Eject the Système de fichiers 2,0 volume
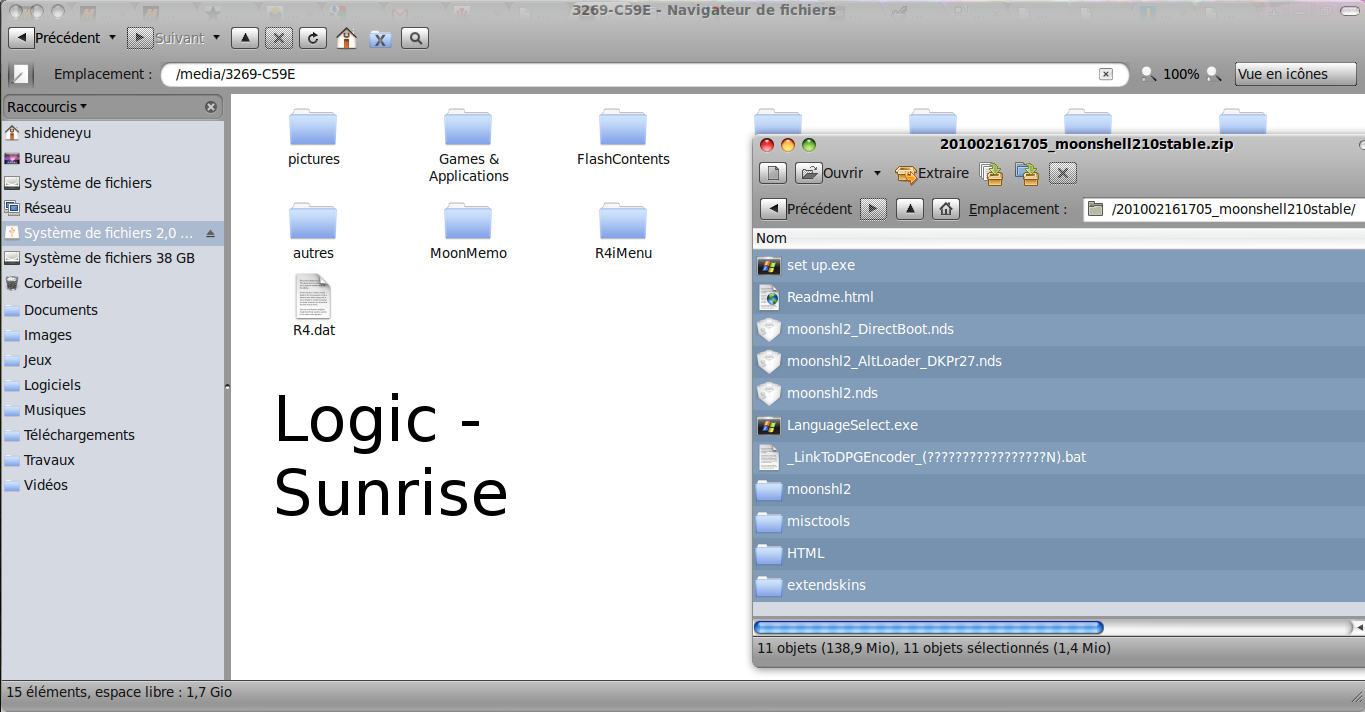 210,233
